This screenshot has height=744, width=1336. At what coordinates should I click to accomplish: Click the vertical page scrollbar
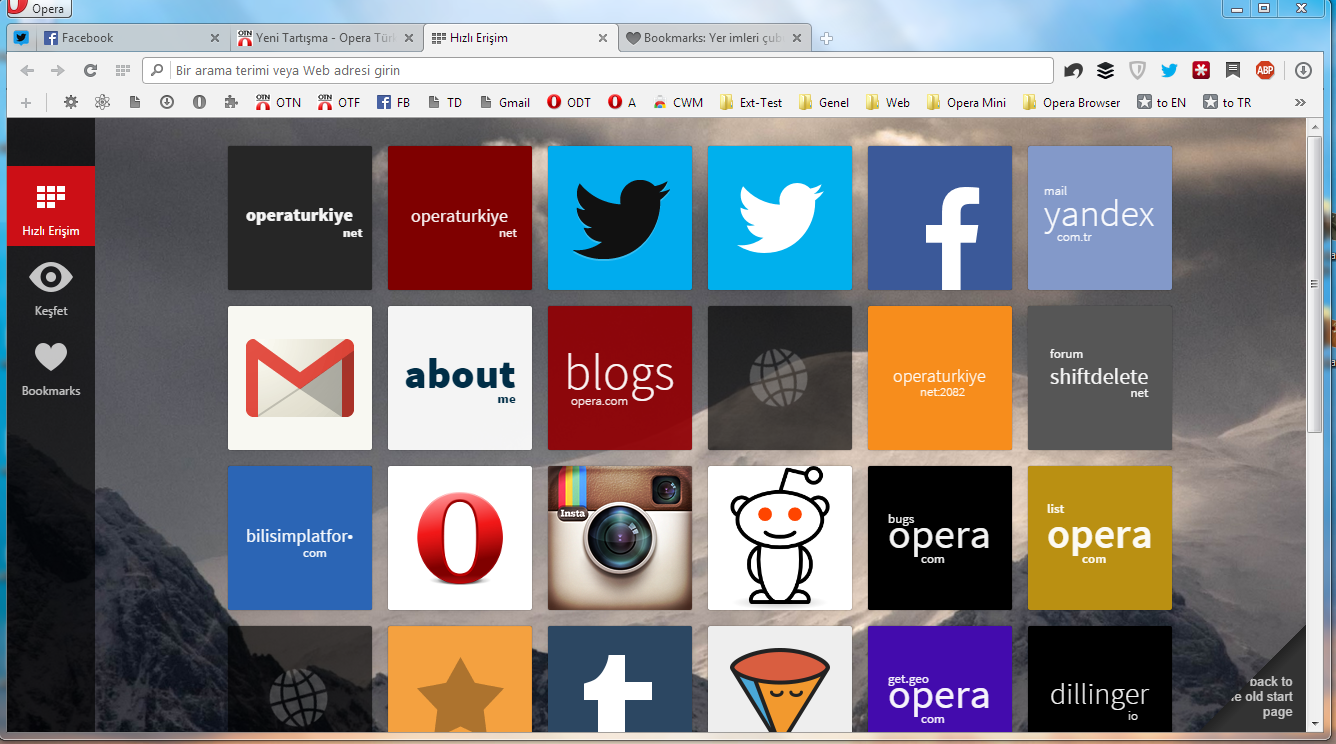[x=1314, y=284]
